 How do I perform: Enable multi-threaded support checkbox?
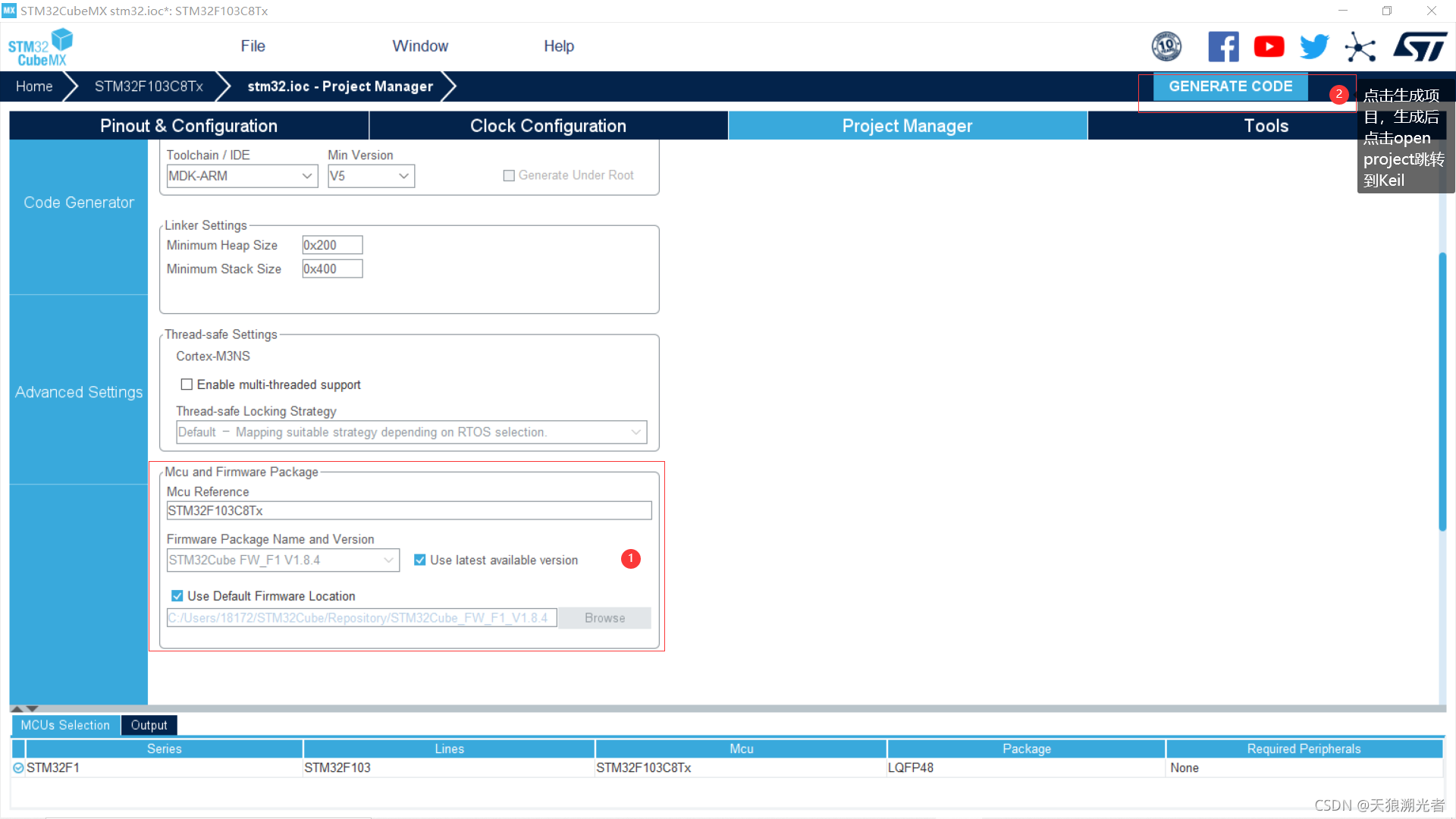coord(187,384)
